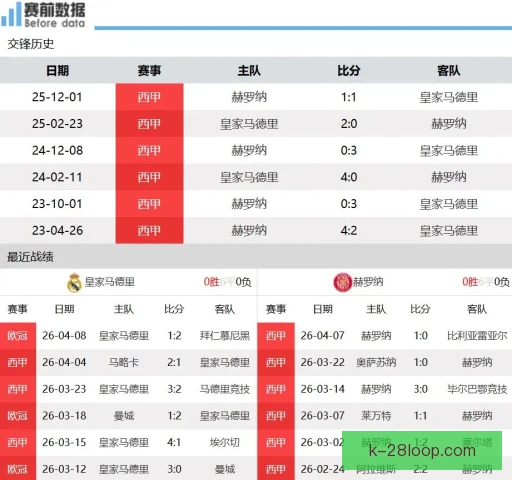Click home team 奥萨苏纳
The height and width of the screenshot is (480, 512).
coord(376,362)
